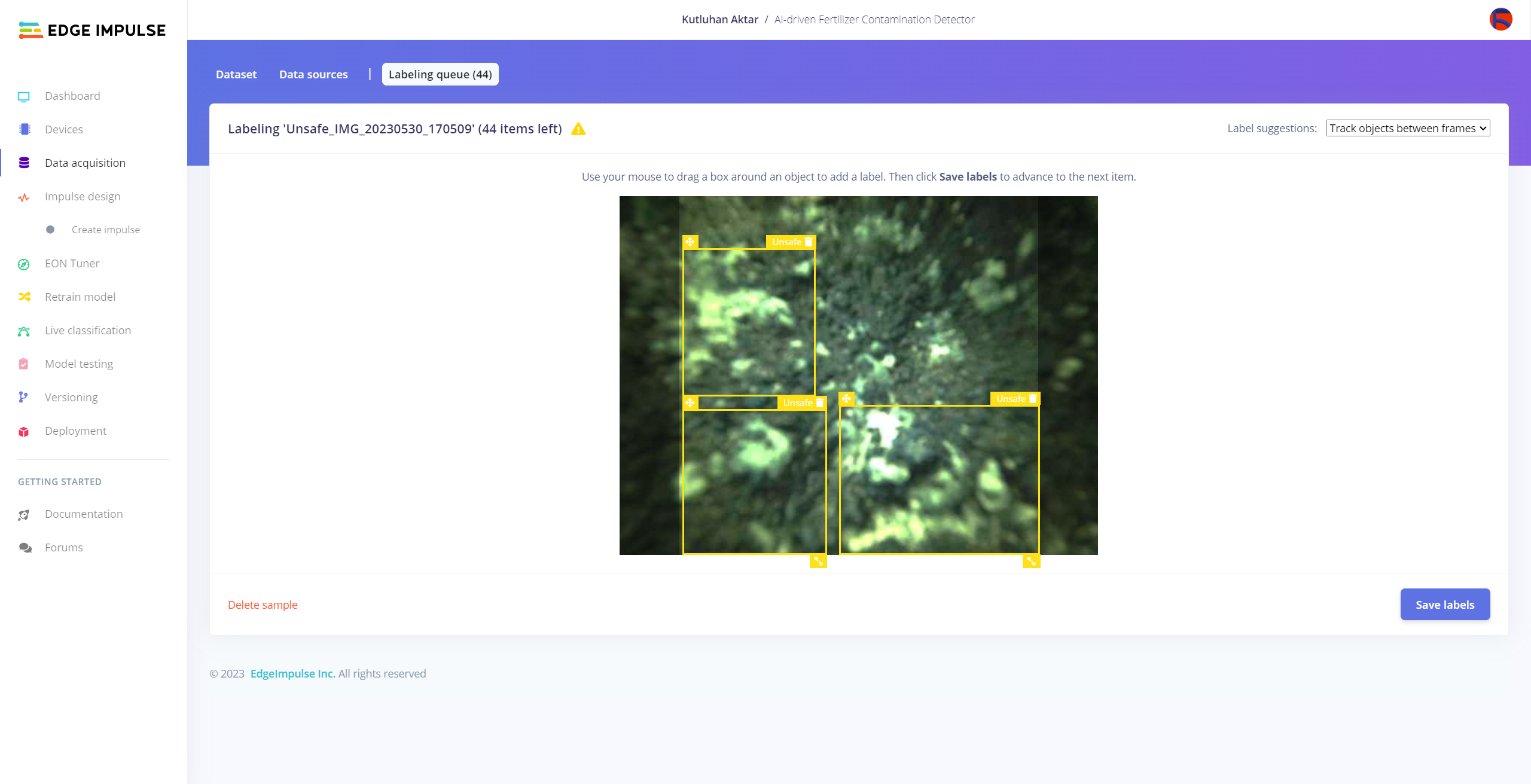Open EdgeImpulse Inc. footer link
The height and width of the screenshot is (784, 1531).
click(292, 674)
